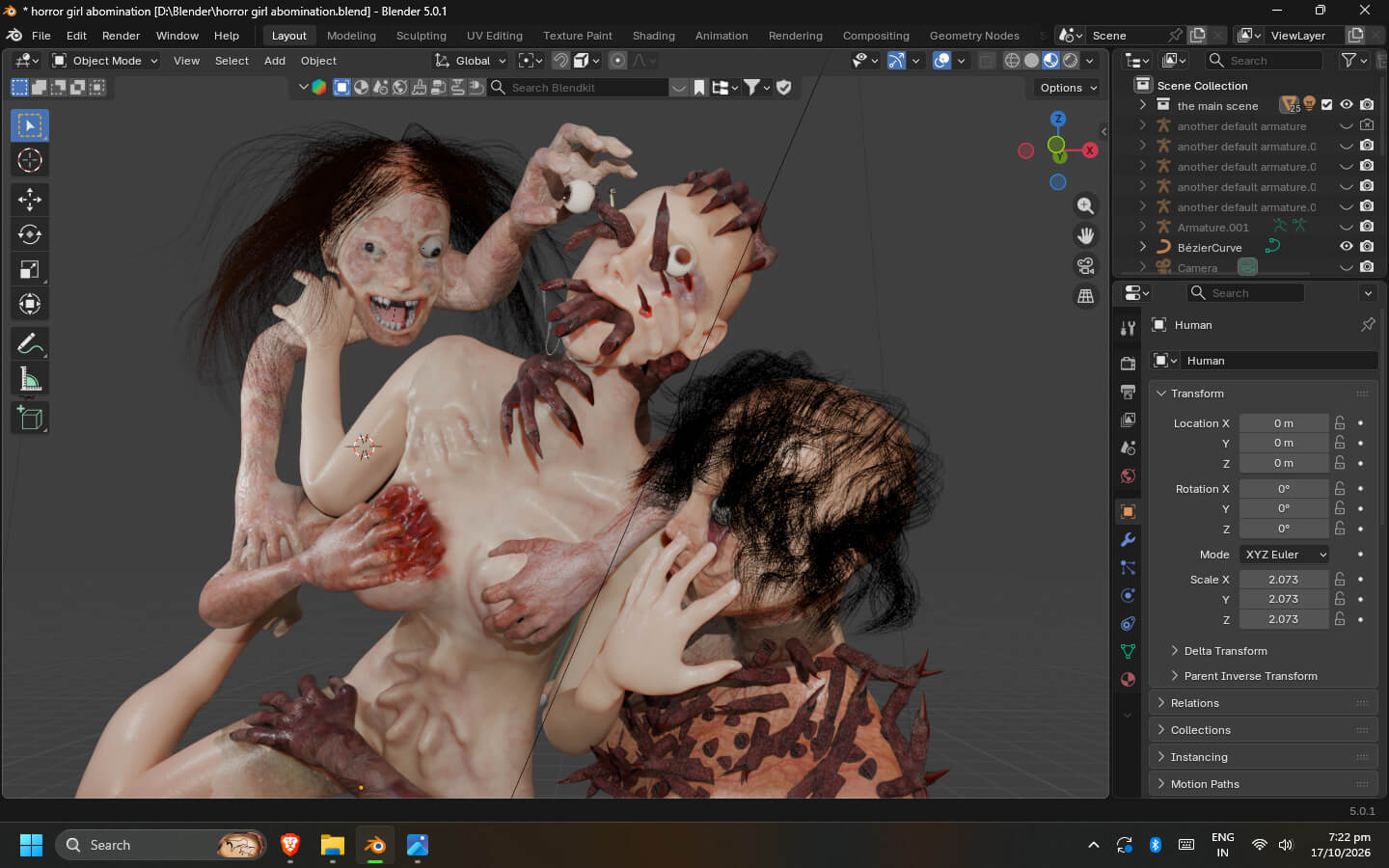Choose the Measure tool

pos(30,380)
